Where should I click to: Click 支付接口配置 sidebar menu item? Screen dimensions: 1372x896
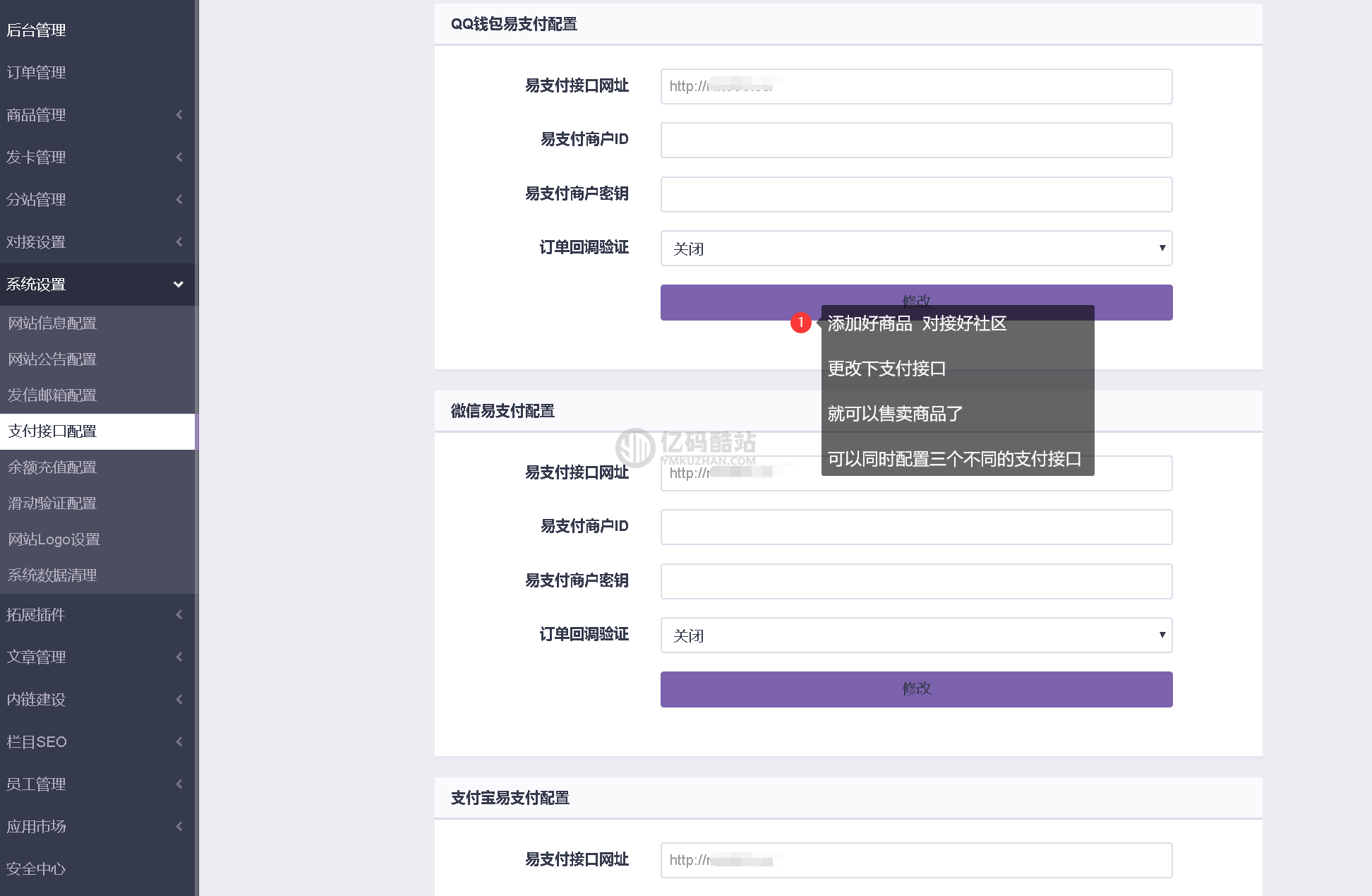click(97, 431)
